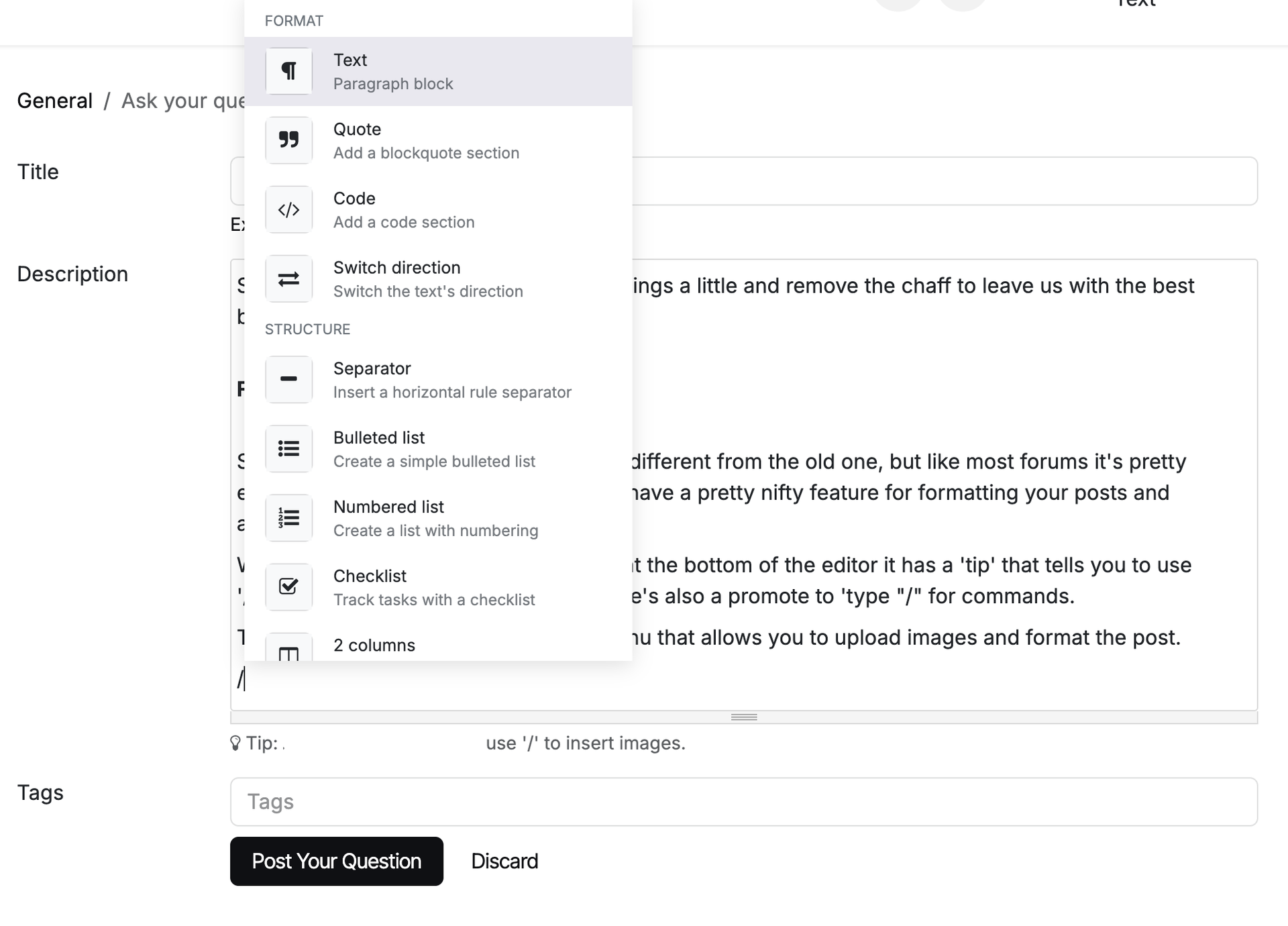Click the Discard link
Screen dimensions: 1288x926
(x=504, y=861)
